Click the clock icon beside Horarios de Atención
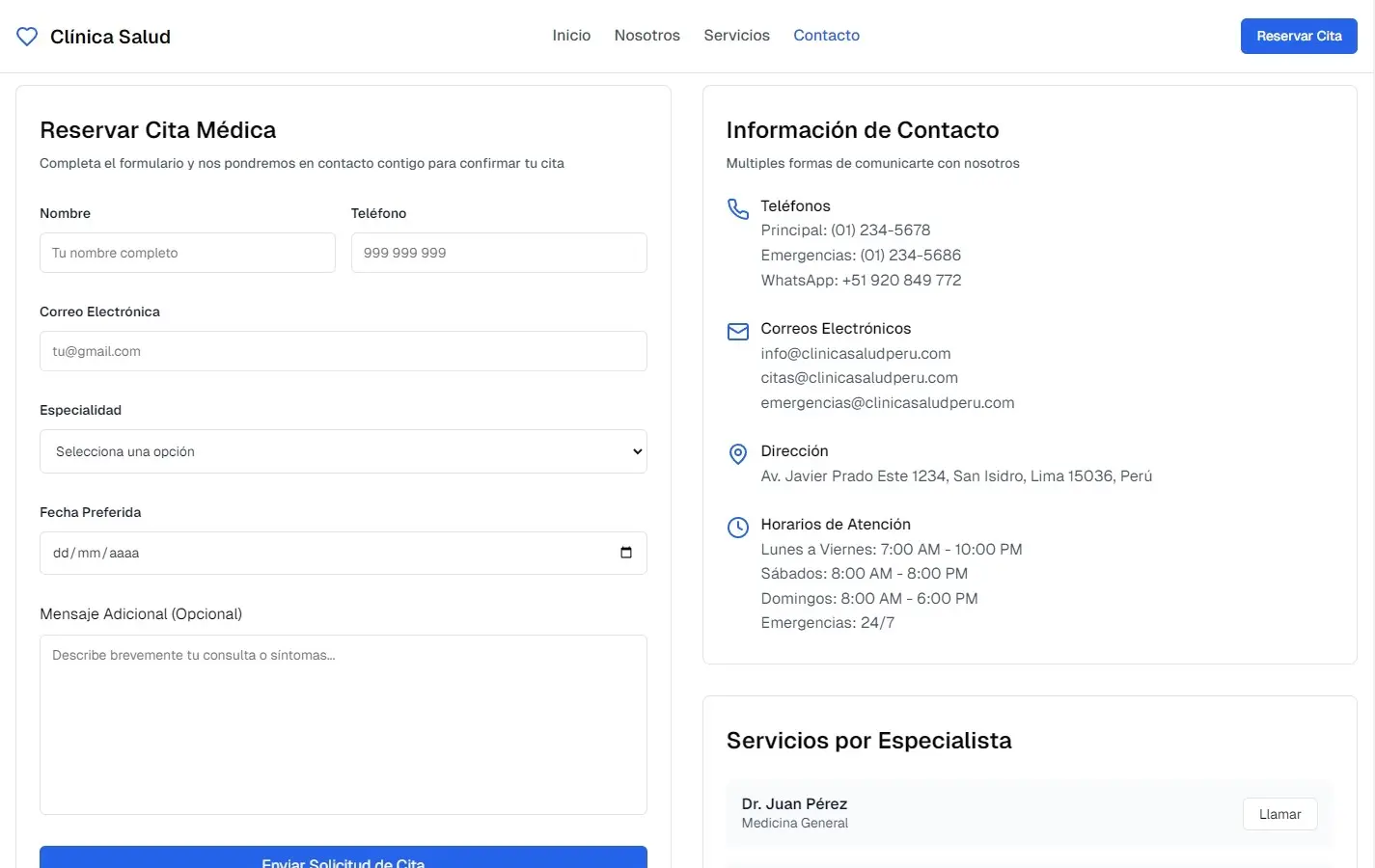The image size is (1375, 868). 738,528
